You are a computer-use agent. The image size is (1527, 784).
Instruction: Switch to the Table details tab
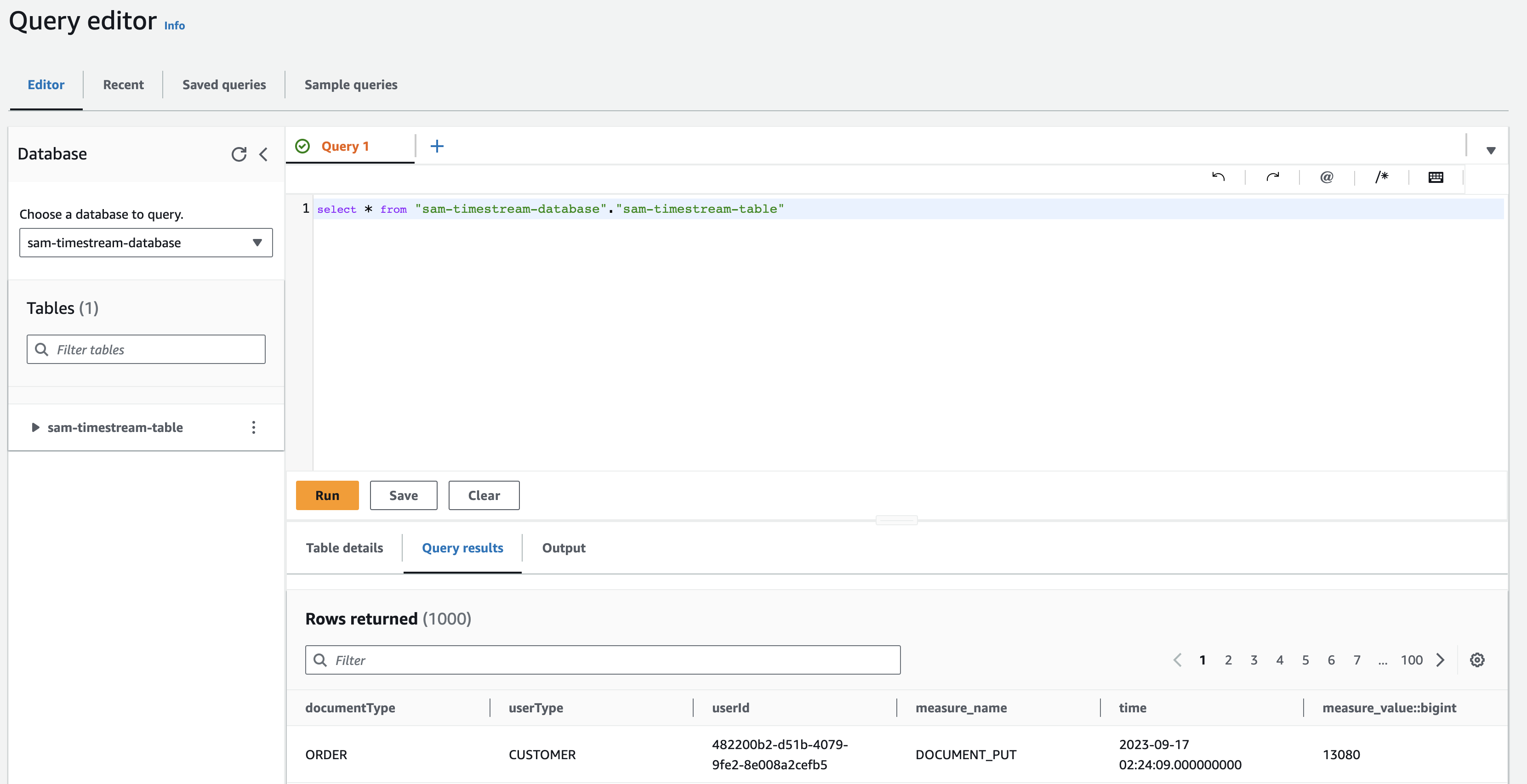click(x=344, y=548)
